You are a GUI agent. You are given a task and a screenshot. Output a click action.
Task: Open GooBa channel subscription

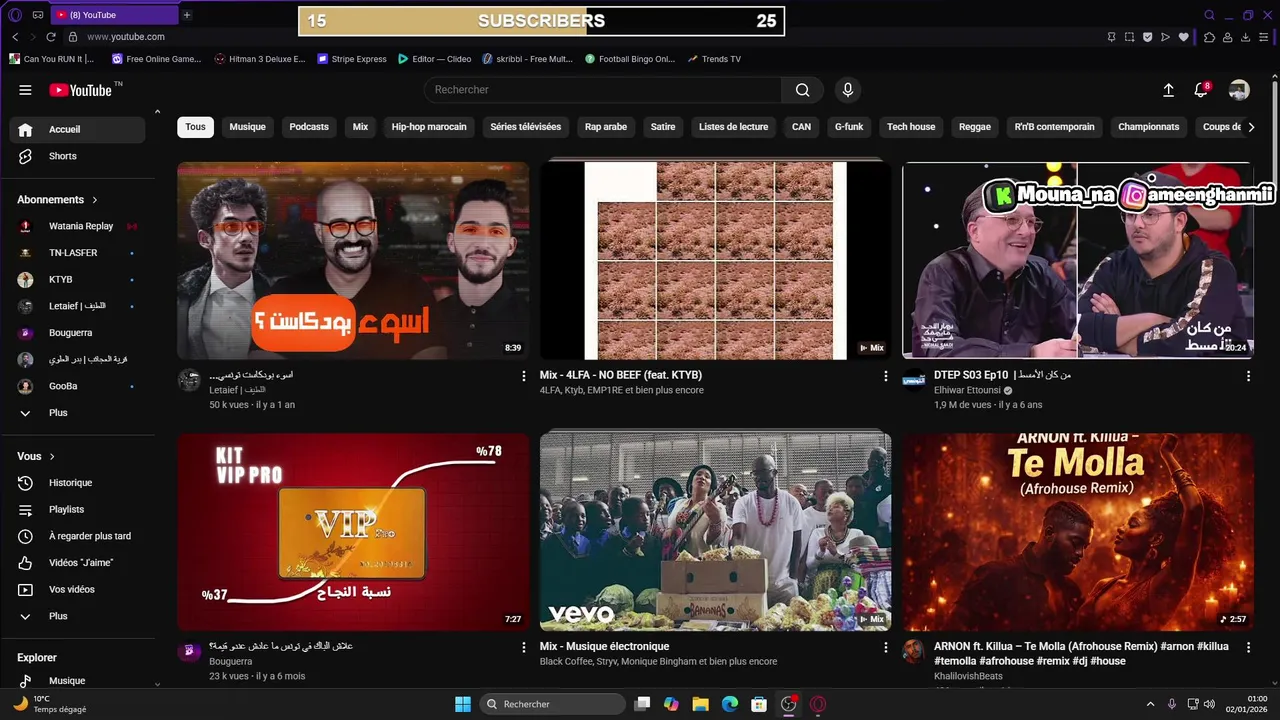[x=78, y=386]
